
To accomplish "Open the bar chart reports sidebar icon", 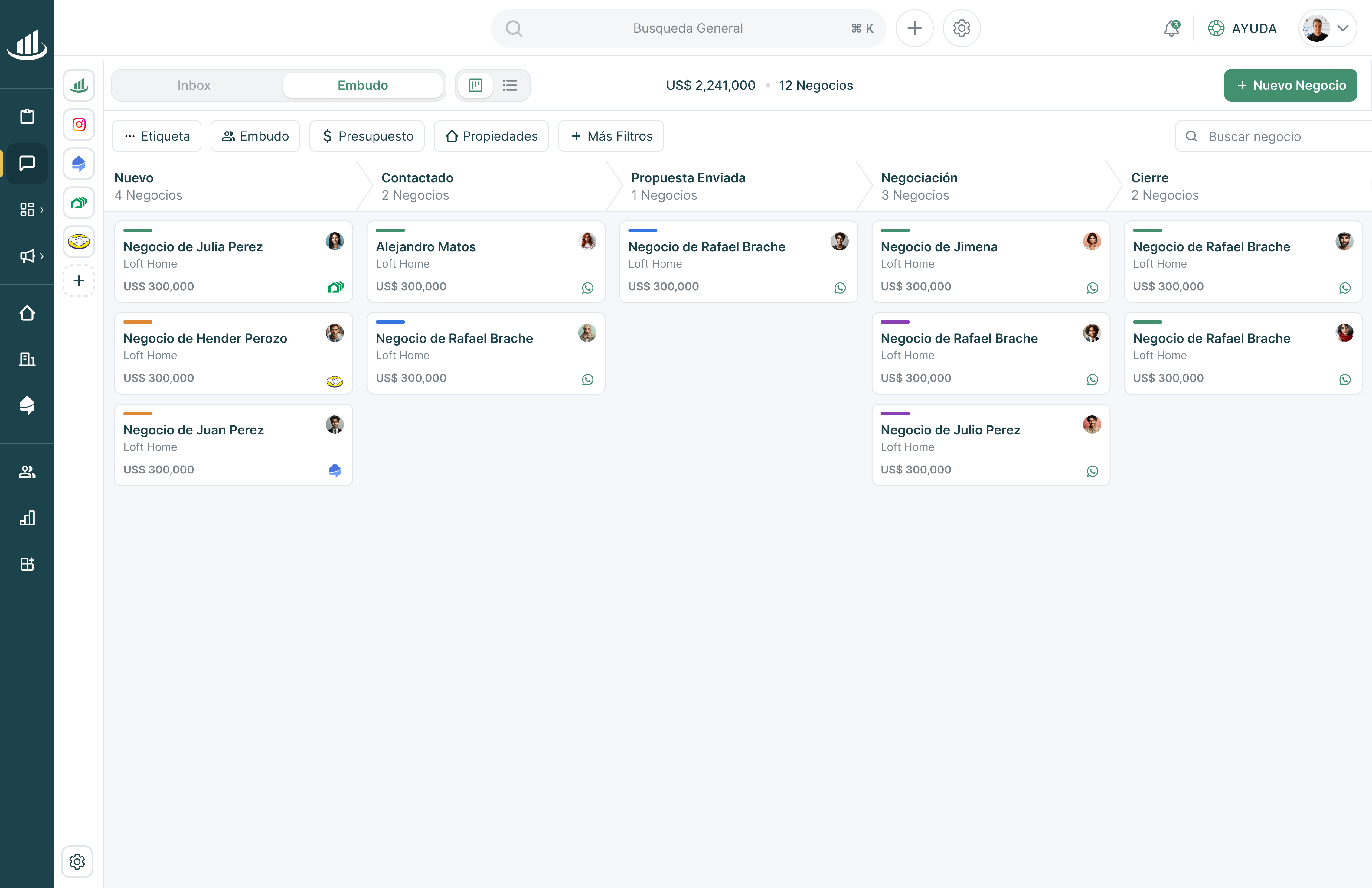I will pos(27,518).
